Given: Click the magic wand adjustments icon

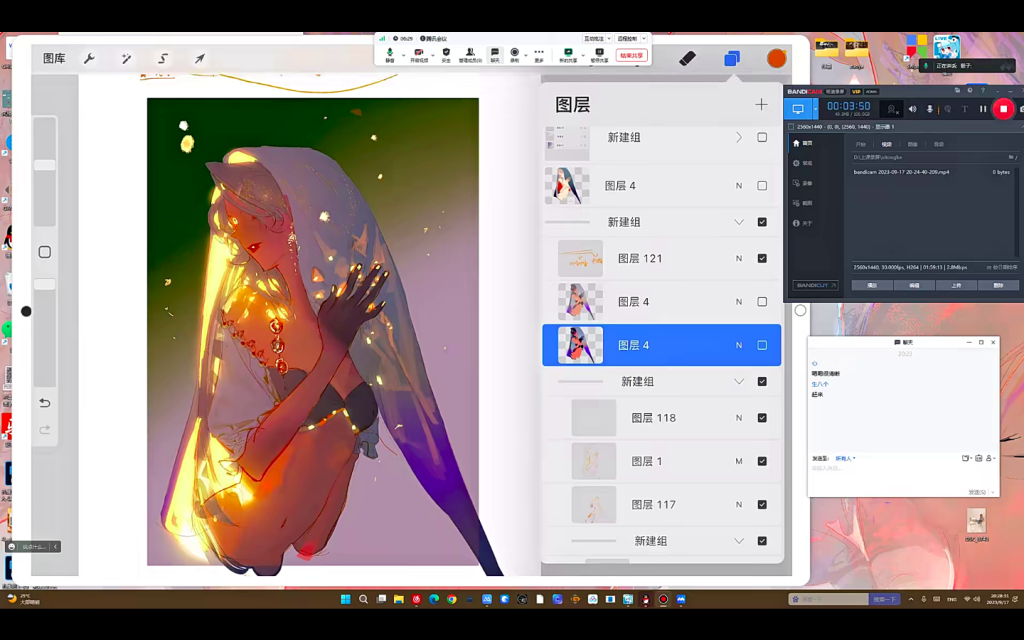Looking at the screenshot, I should pos(125,58).
